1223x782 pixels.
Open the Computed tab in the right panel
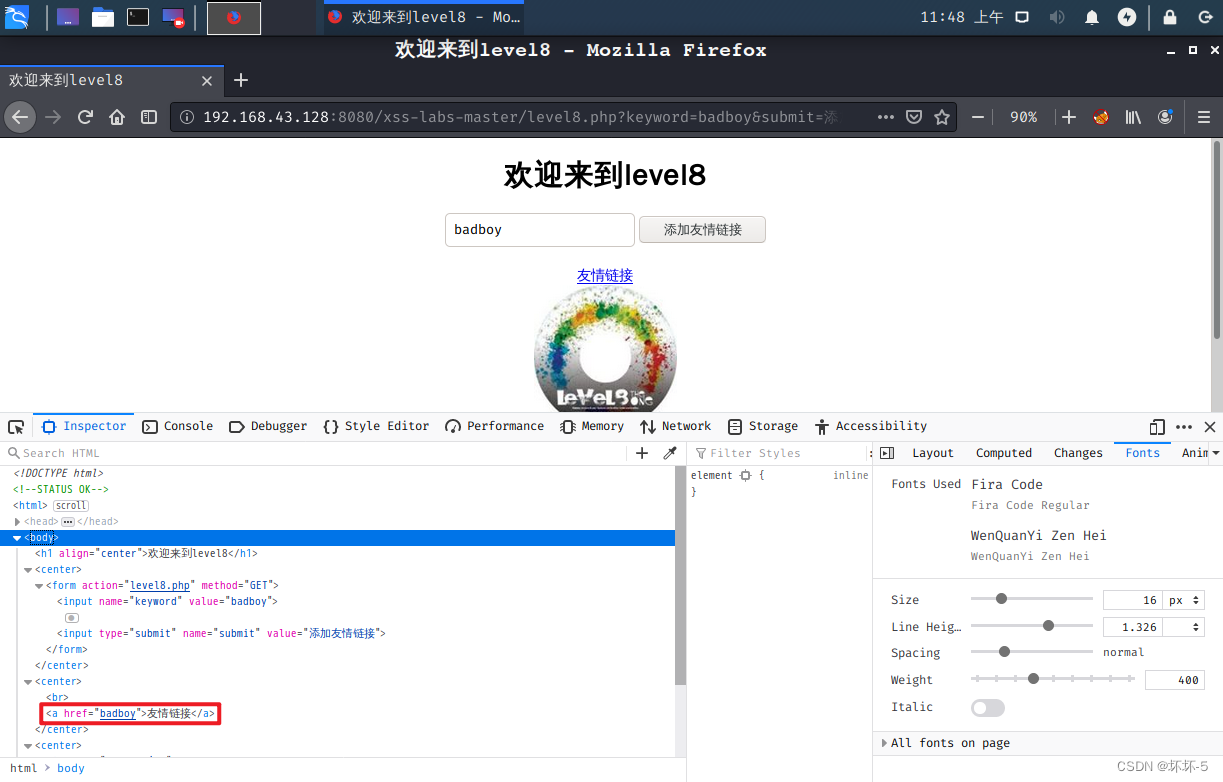[x=1003, y=452]
